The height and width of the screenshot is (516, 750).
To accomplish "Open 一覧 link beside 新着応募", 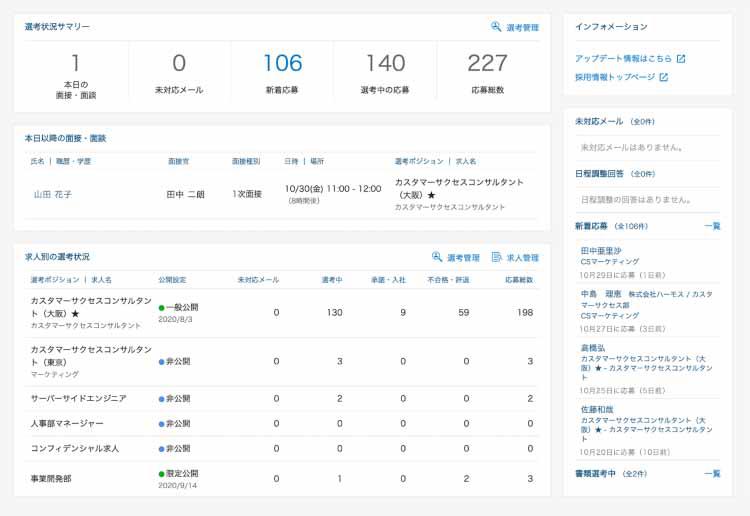I will (x=712, y=226).
